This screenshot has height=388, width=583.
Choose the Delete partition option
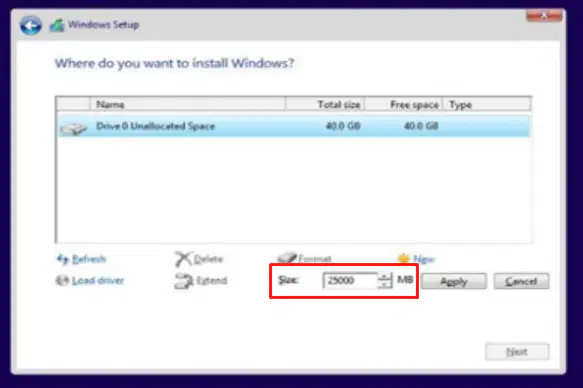208,259
